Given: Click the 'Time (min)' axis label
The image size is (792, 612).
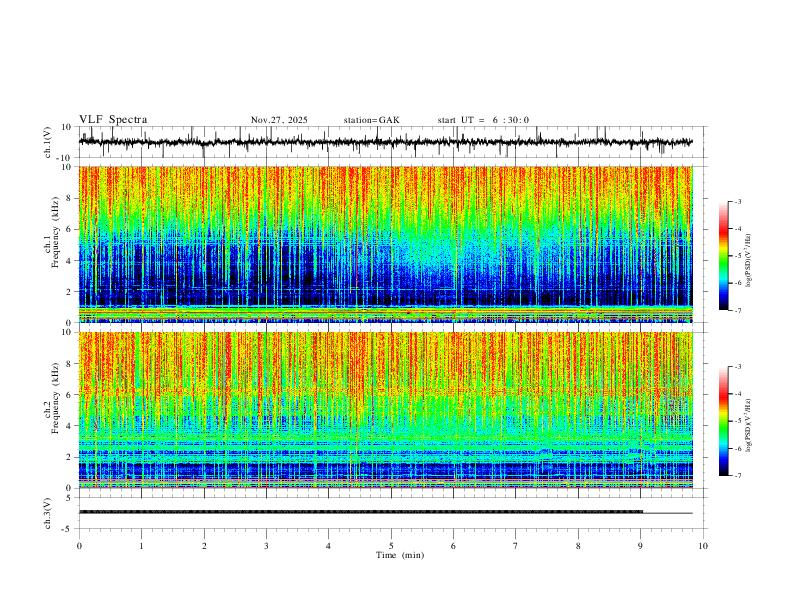Looking at the screenshot, I should (400, 555).
